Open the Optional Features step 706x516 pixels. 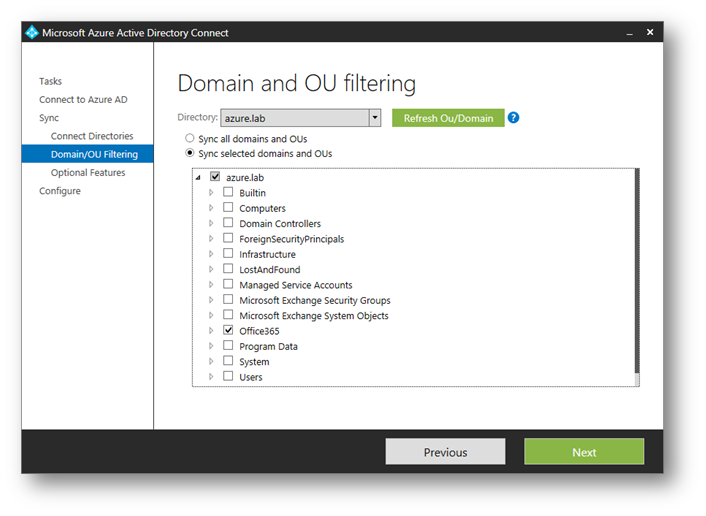(x=88, y=172)
